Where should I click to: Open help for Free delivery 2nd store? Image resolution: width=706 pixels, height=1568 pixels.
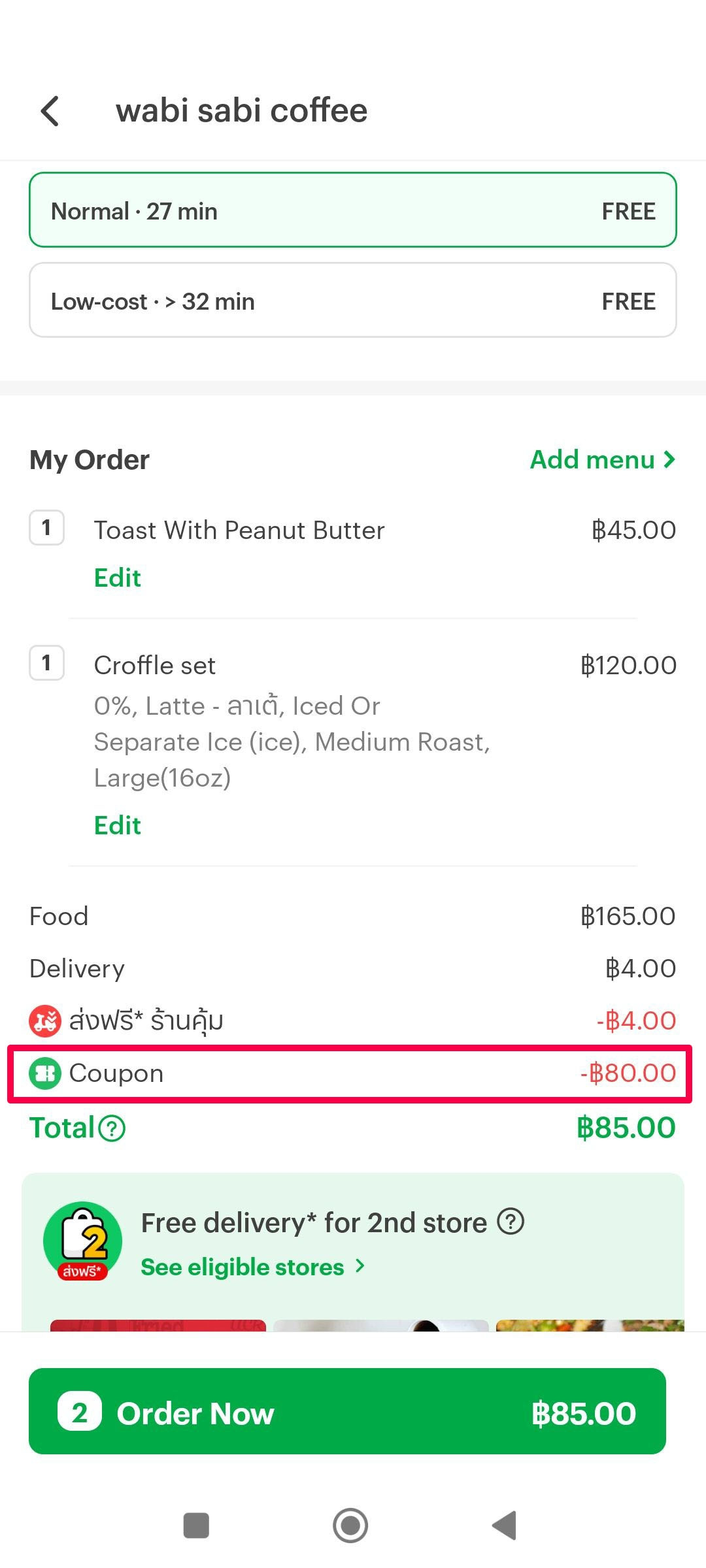511,1221
